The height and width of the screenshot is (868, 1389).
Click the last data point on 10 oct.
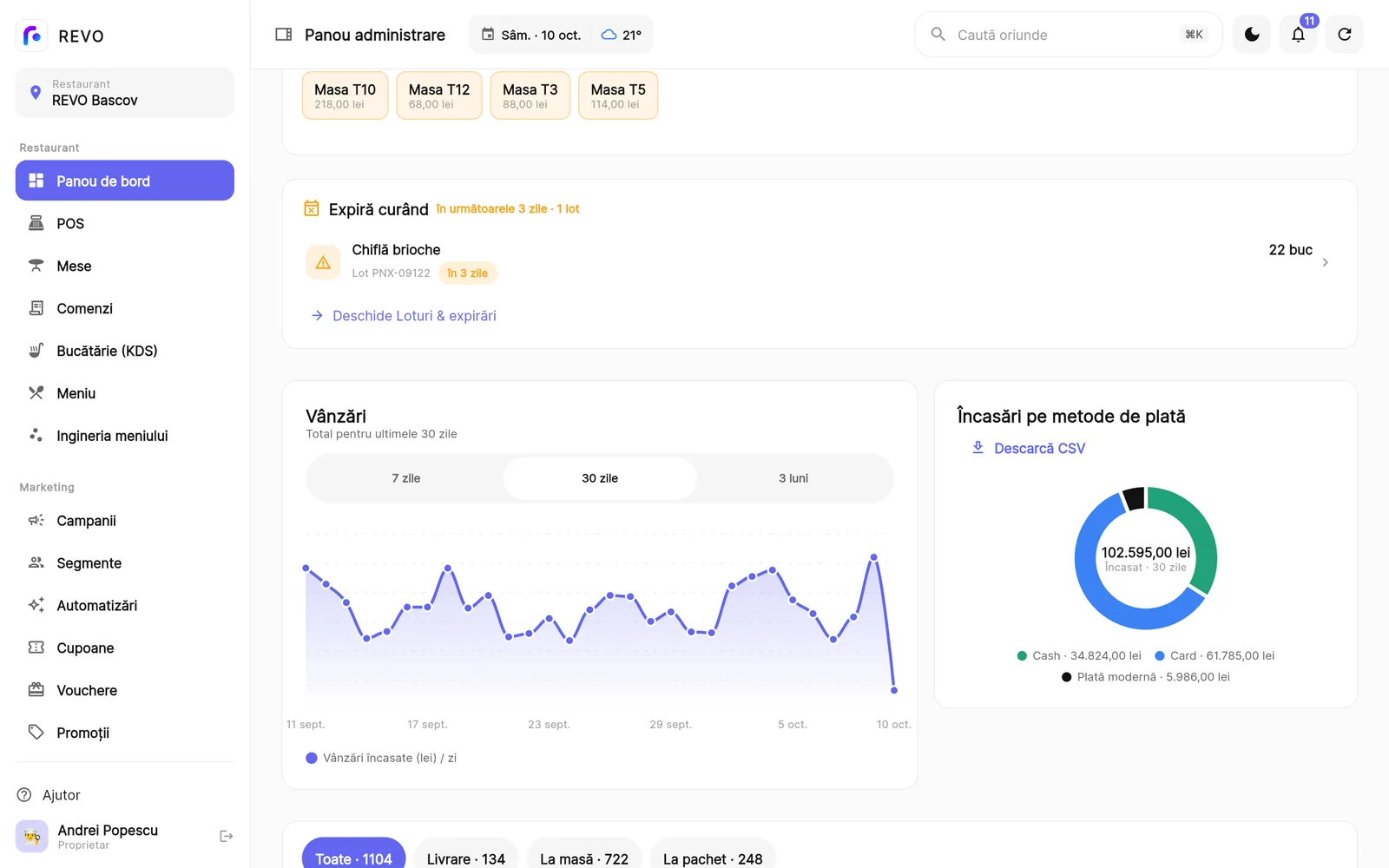pyautogui.click(x=894, y=690)
